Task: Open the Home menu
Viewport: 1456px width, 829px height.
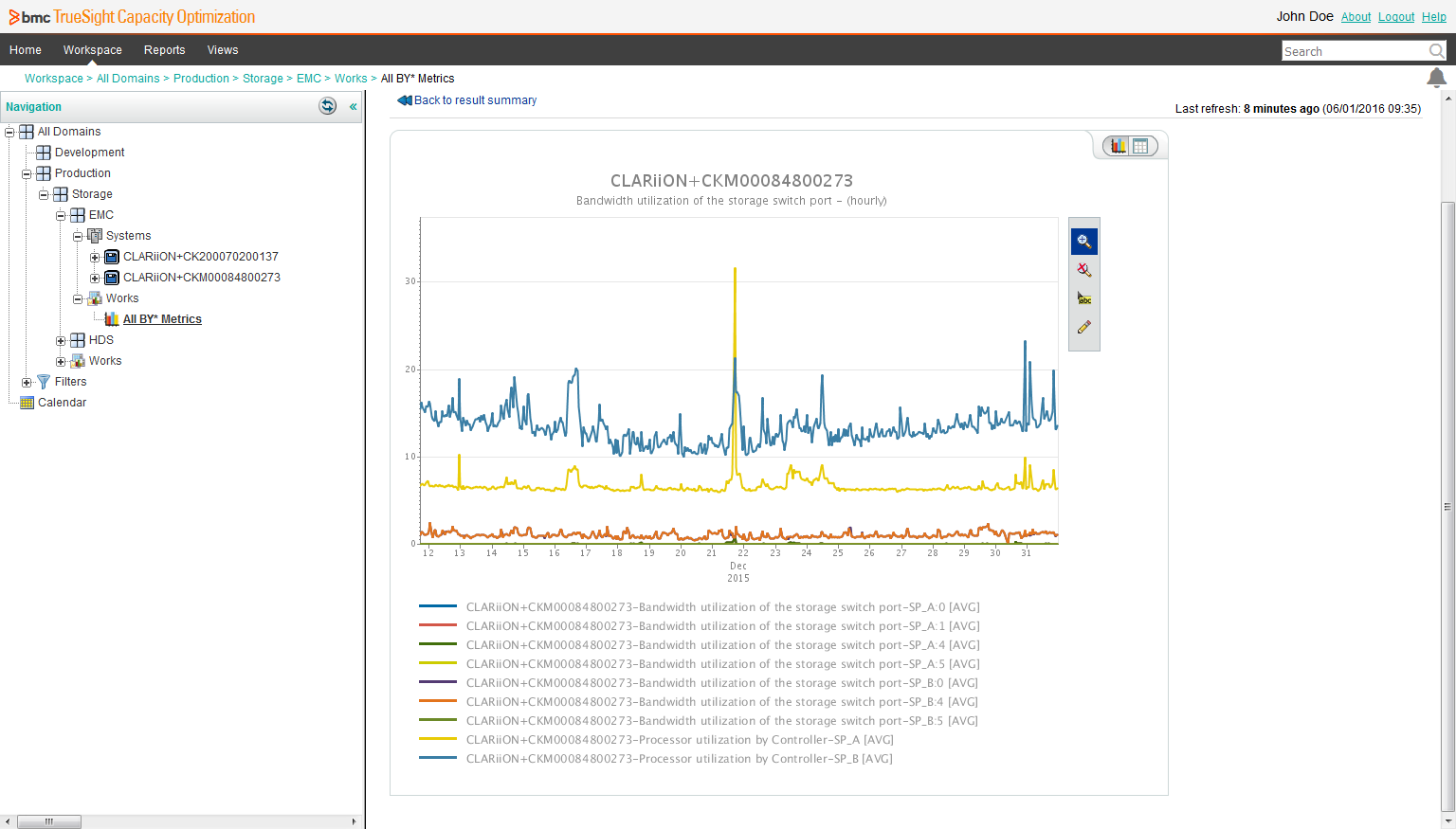Action: point(26,50)
